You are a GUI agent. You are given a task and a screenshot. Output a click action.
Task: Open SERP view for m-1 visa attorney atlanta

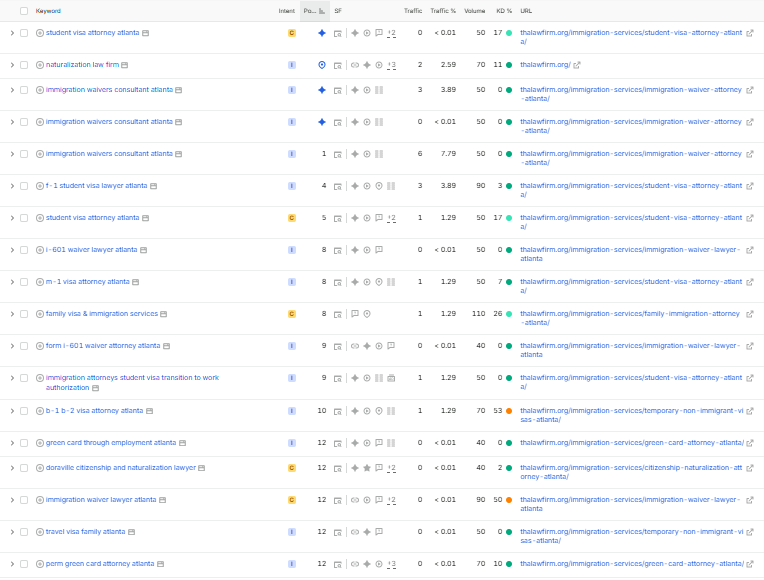pyautogui.click(x=338, y=282)
